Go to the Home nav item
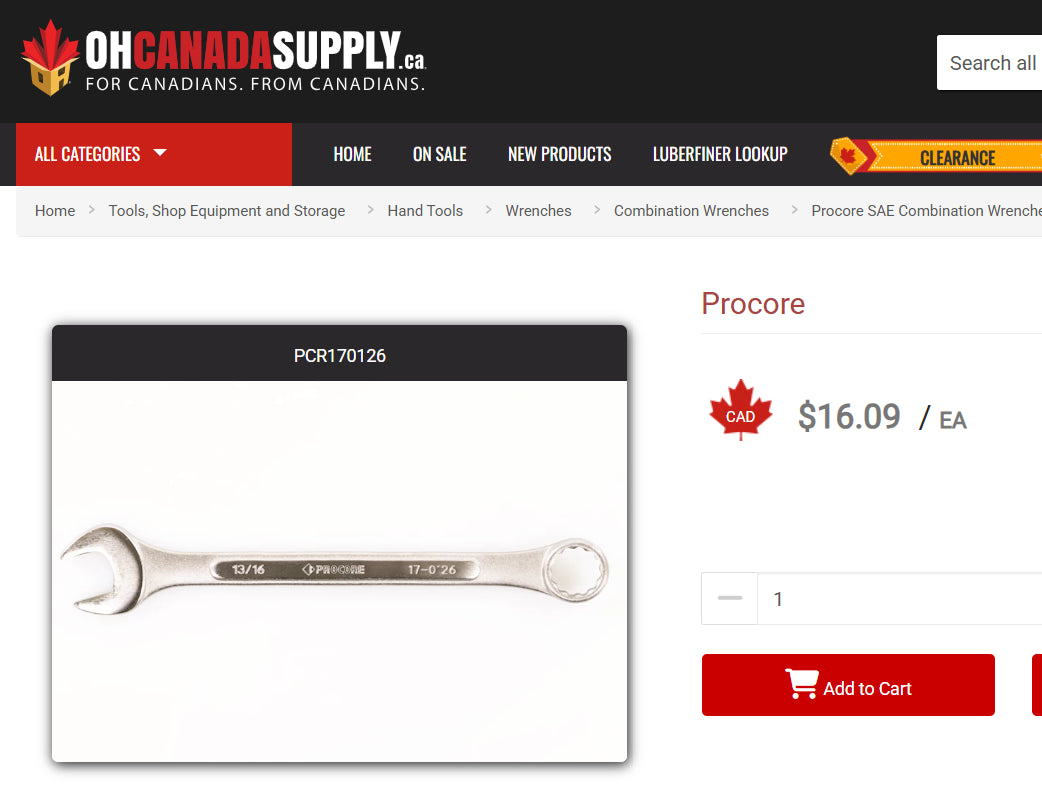Viewport: 1042px width, 799px height. [352, 154]
